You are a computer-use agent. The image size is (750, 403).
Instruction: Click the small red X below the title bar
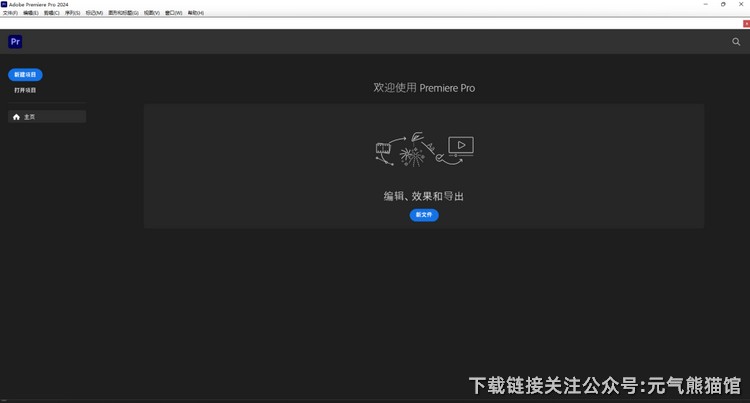(x=745, y=23)
